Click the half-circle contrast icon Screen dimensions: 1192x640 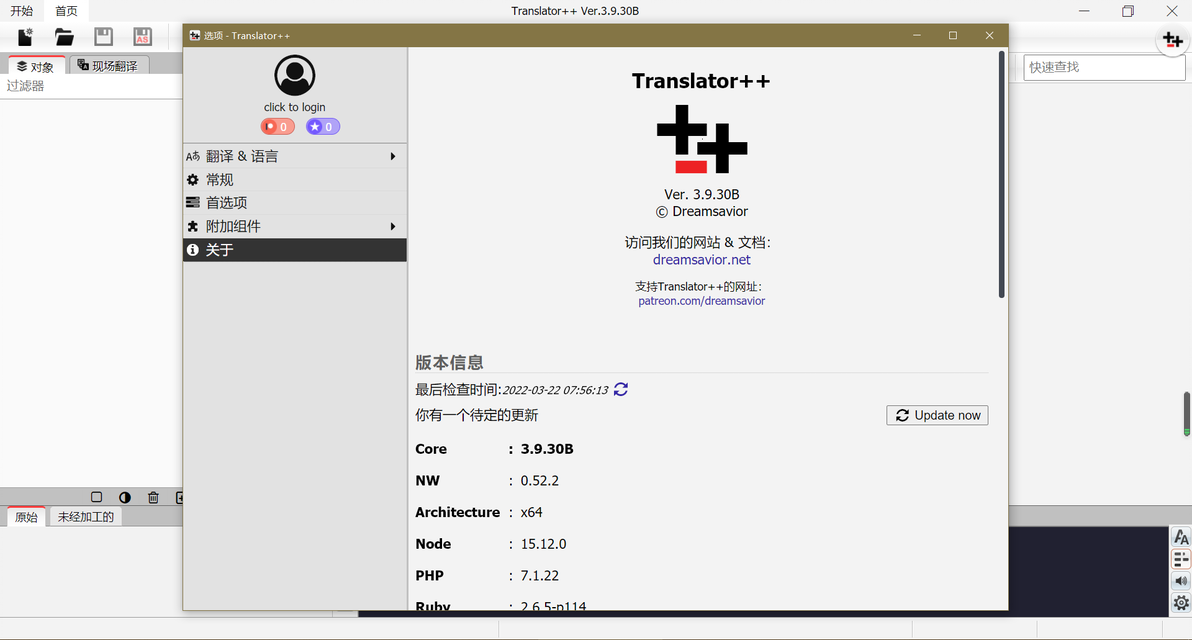(125, 497)
